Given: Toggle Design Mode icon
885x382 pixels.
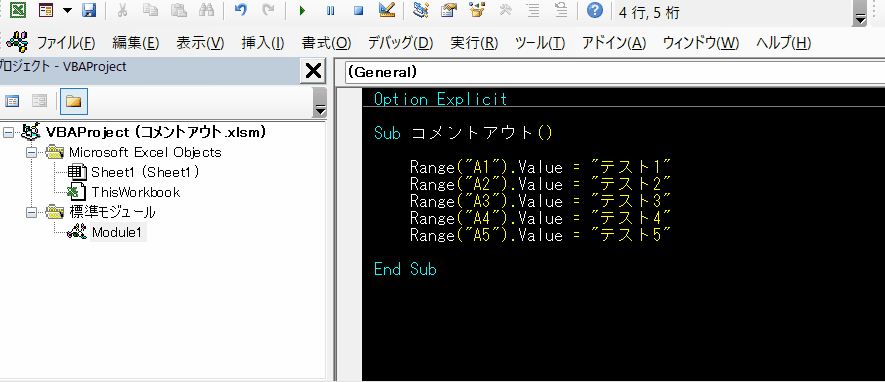Looking at the screenshot, I should pos(387,10).
